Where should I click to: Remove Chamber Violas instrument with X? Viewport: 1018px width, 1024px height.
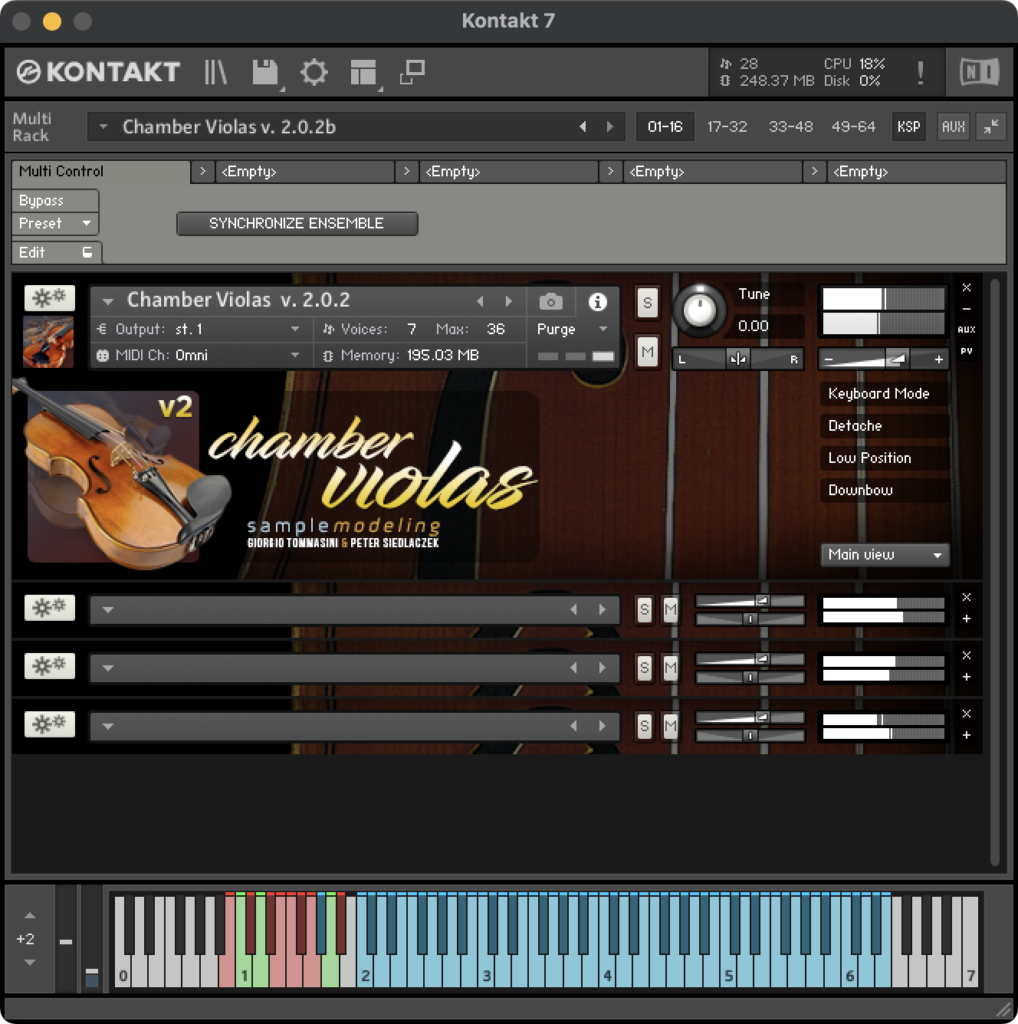tap(966, 287)
